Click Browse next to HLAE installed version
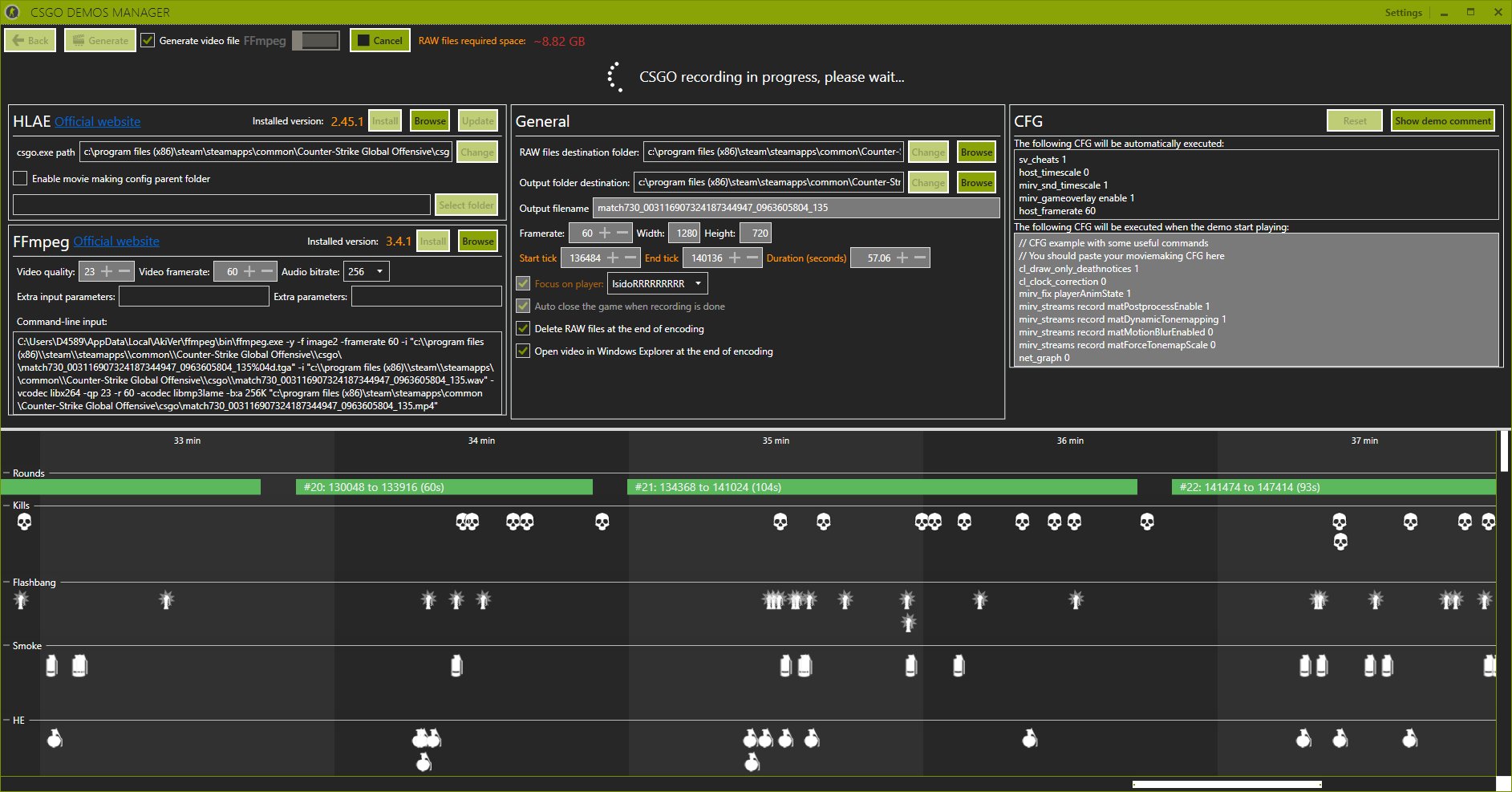This screenshot has height=792, width=1512. [430, 121]
